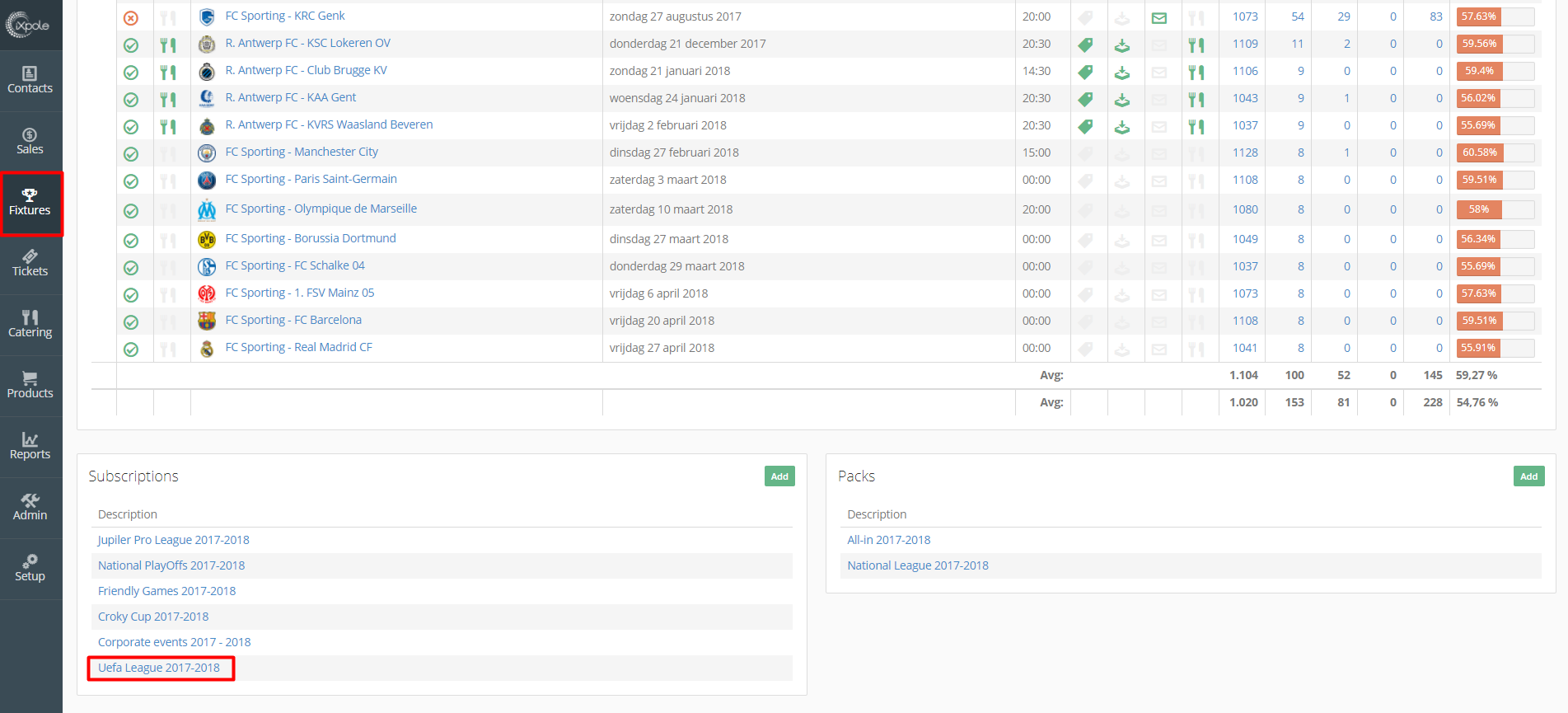The width and height of the screenshot is (1568, 713).
Task: Open the Sales sidebar section
Action: (x=30, y=142)
